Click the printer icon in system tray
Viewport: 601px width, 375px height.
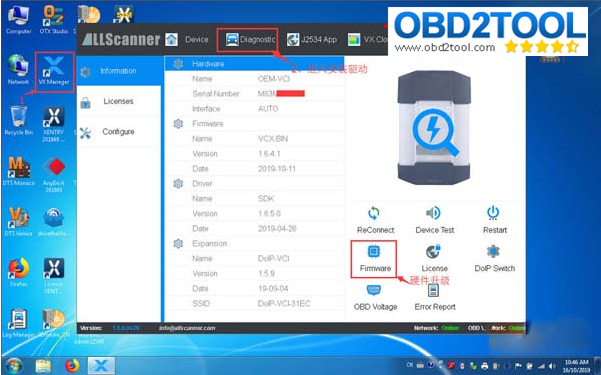(x=485, y=366)
